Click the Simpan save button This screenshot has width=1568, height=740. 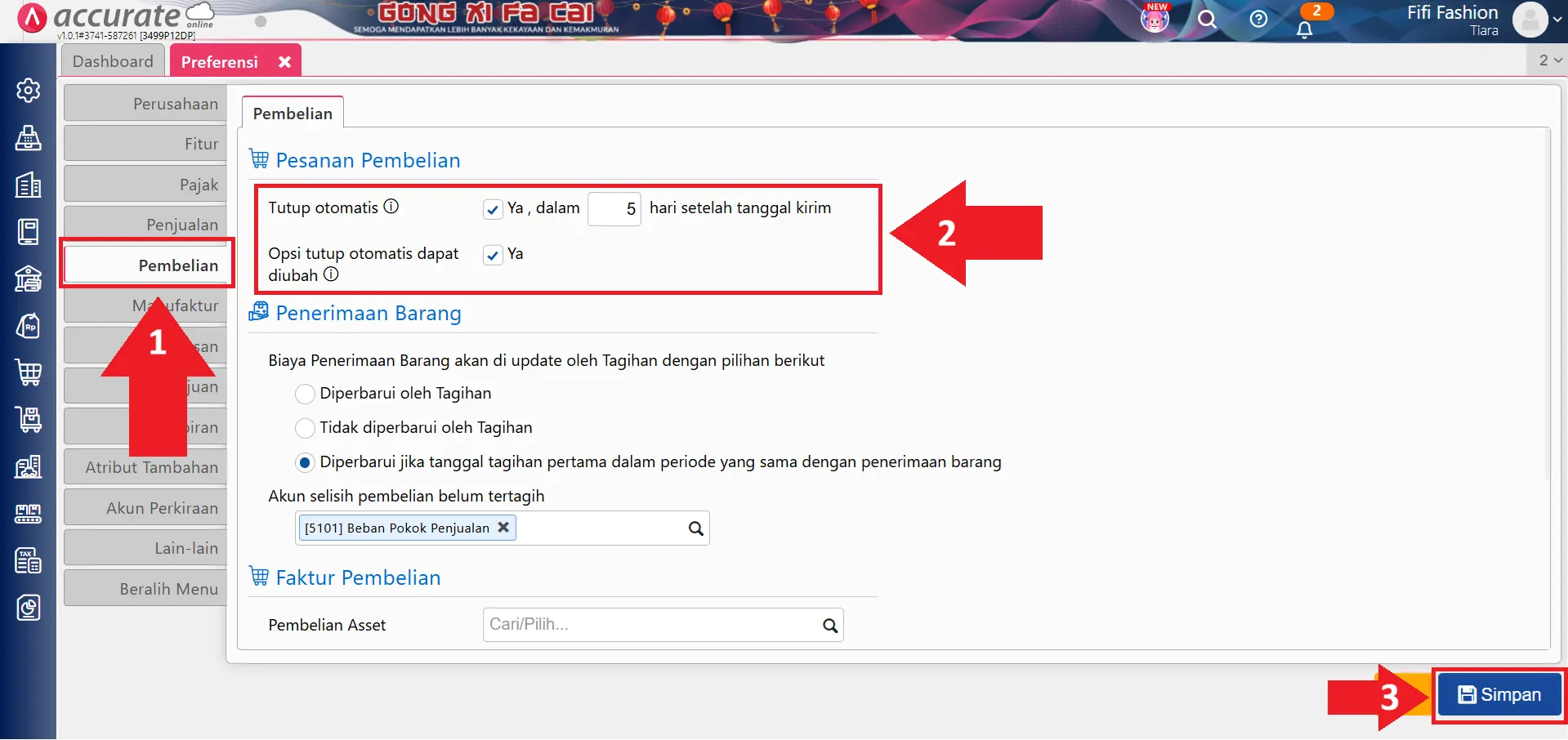pos(1499,695)
